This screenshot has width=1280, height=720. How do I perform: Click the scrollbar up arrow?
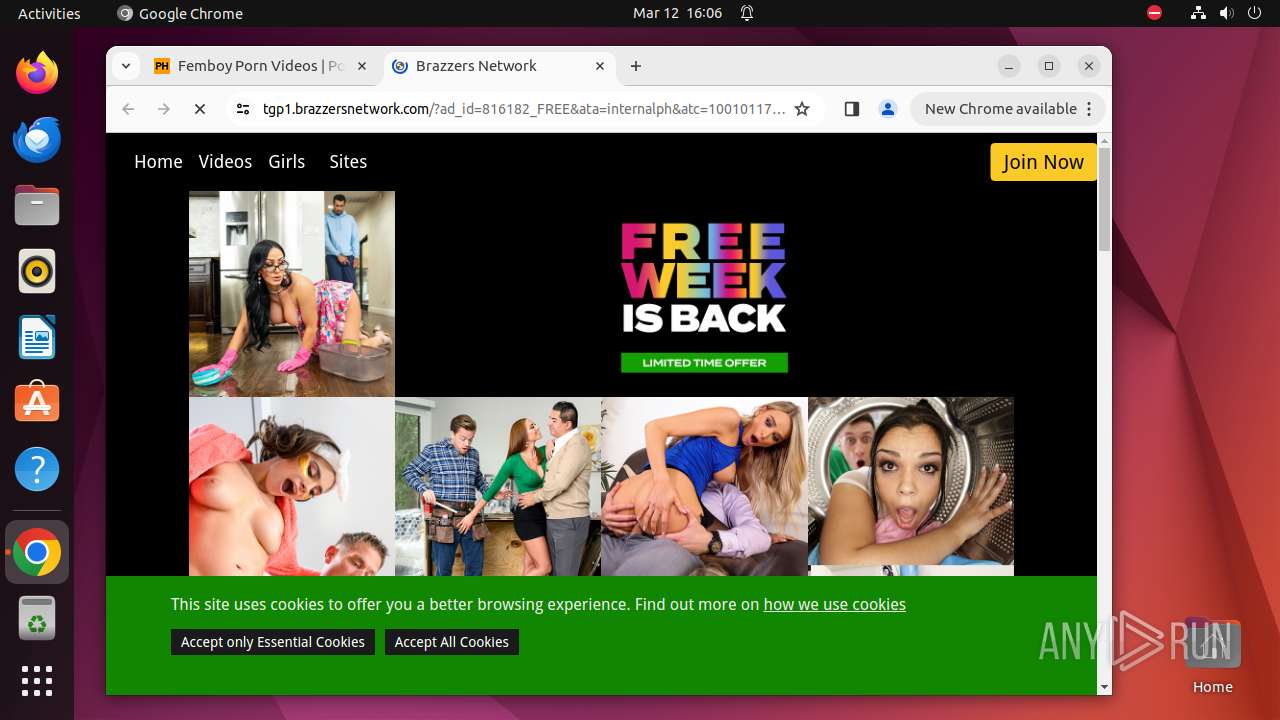1104,140
